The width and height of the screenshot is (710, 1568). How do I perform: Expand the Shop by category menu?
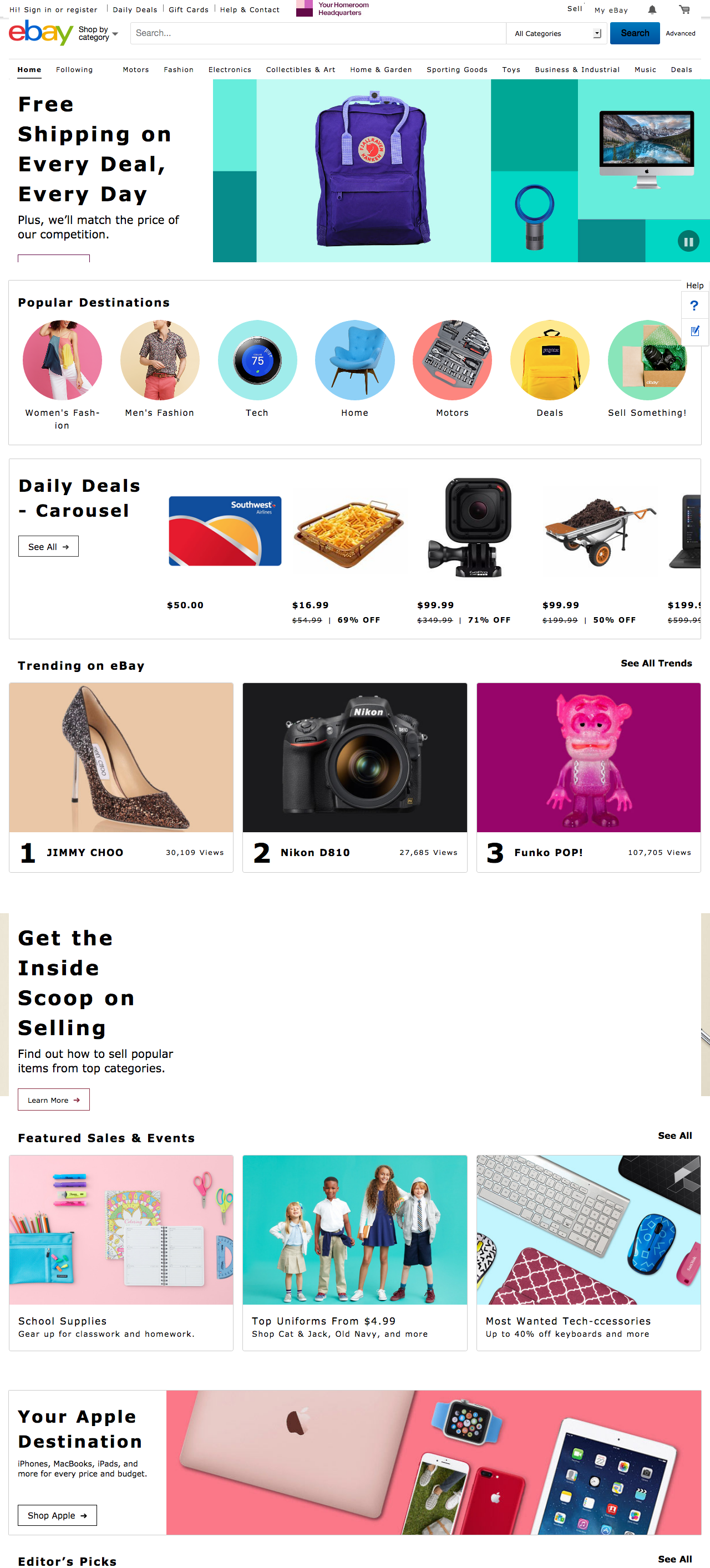(x=98, y=33)
